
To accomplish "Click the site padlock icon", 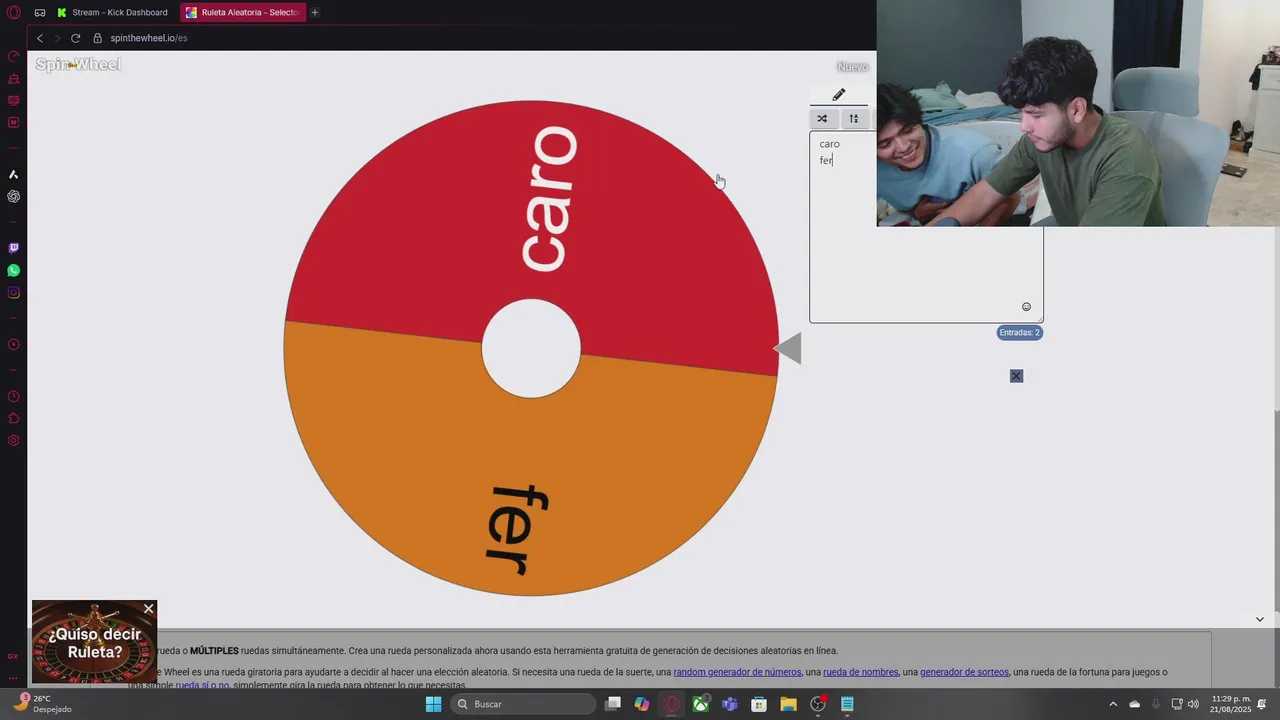I will [98, 38].
